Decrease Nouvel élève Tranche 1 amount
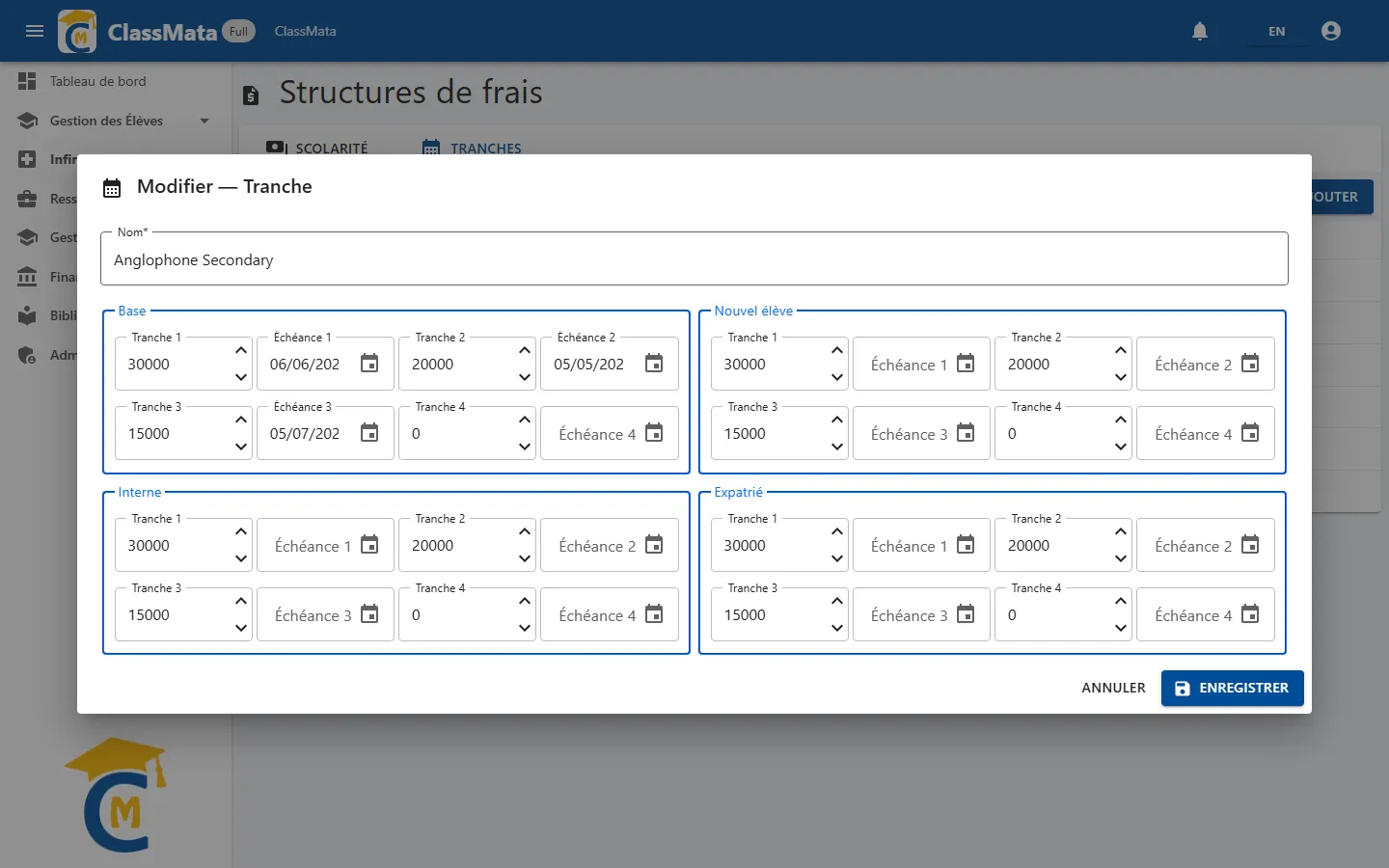The height and width of the screenshot is (868, 1389). pos(837,377)
